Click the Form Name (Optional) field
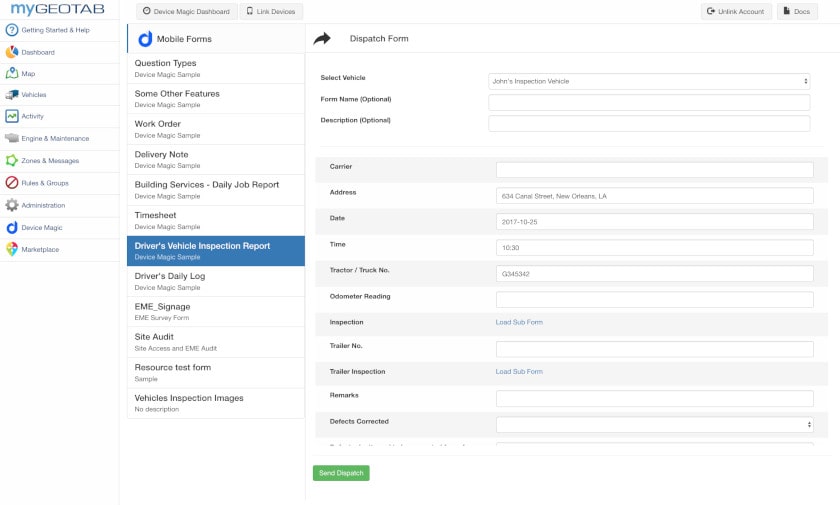 tap(649, 102)
